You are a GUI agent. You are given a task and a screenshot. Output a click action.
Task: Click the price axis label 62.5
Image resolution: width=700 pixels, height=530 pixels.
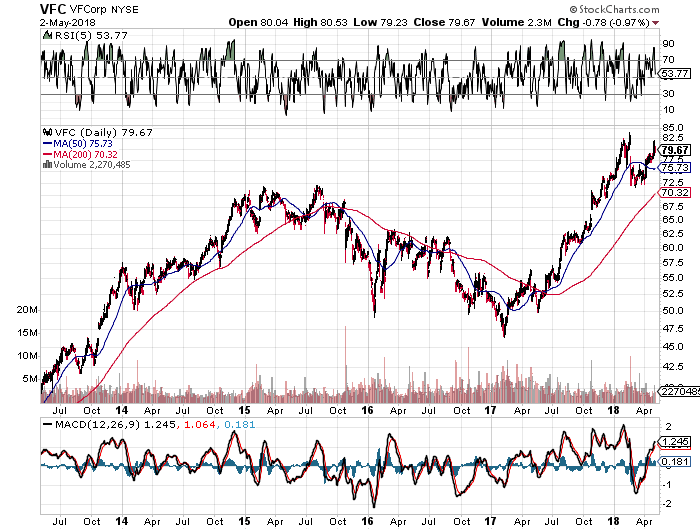pyautogui.click(x=673, y=234)
